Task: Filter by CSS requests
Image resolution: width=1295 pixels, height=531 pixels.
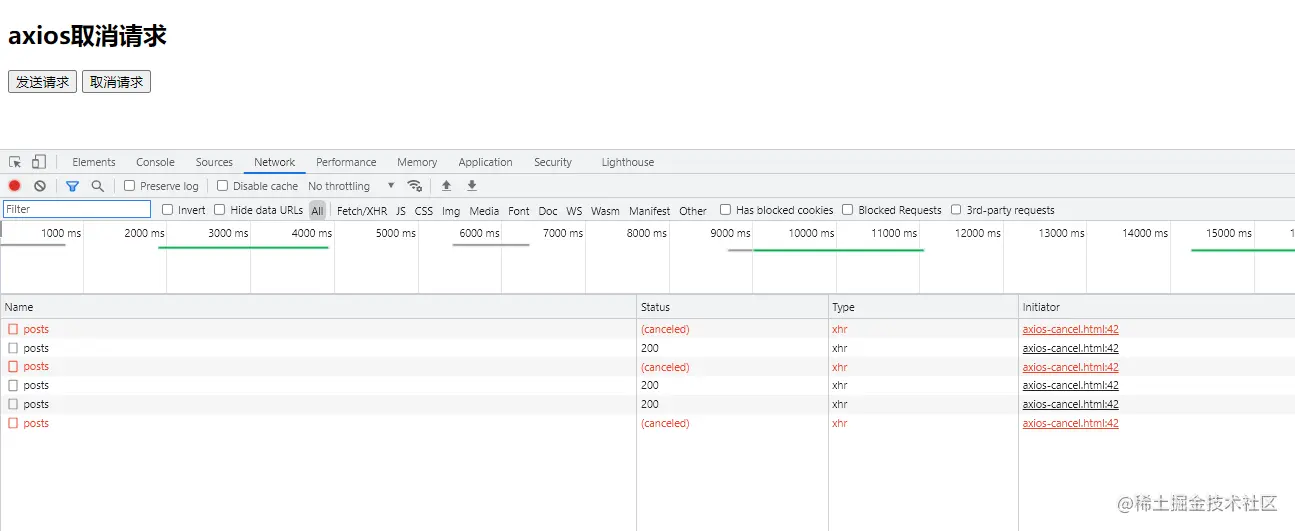Action: tap(424, 211)
